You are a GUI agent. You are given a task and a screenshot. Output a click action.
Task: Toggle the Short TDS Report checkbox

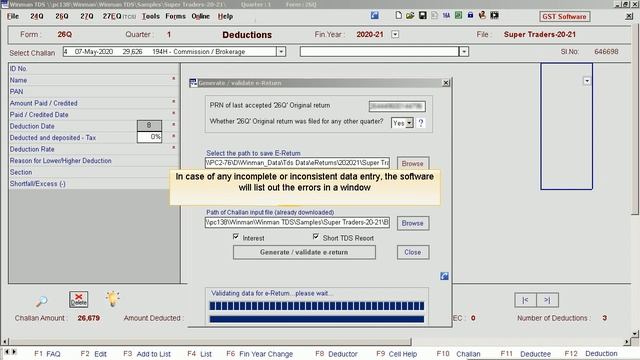(x=316, y=236)
